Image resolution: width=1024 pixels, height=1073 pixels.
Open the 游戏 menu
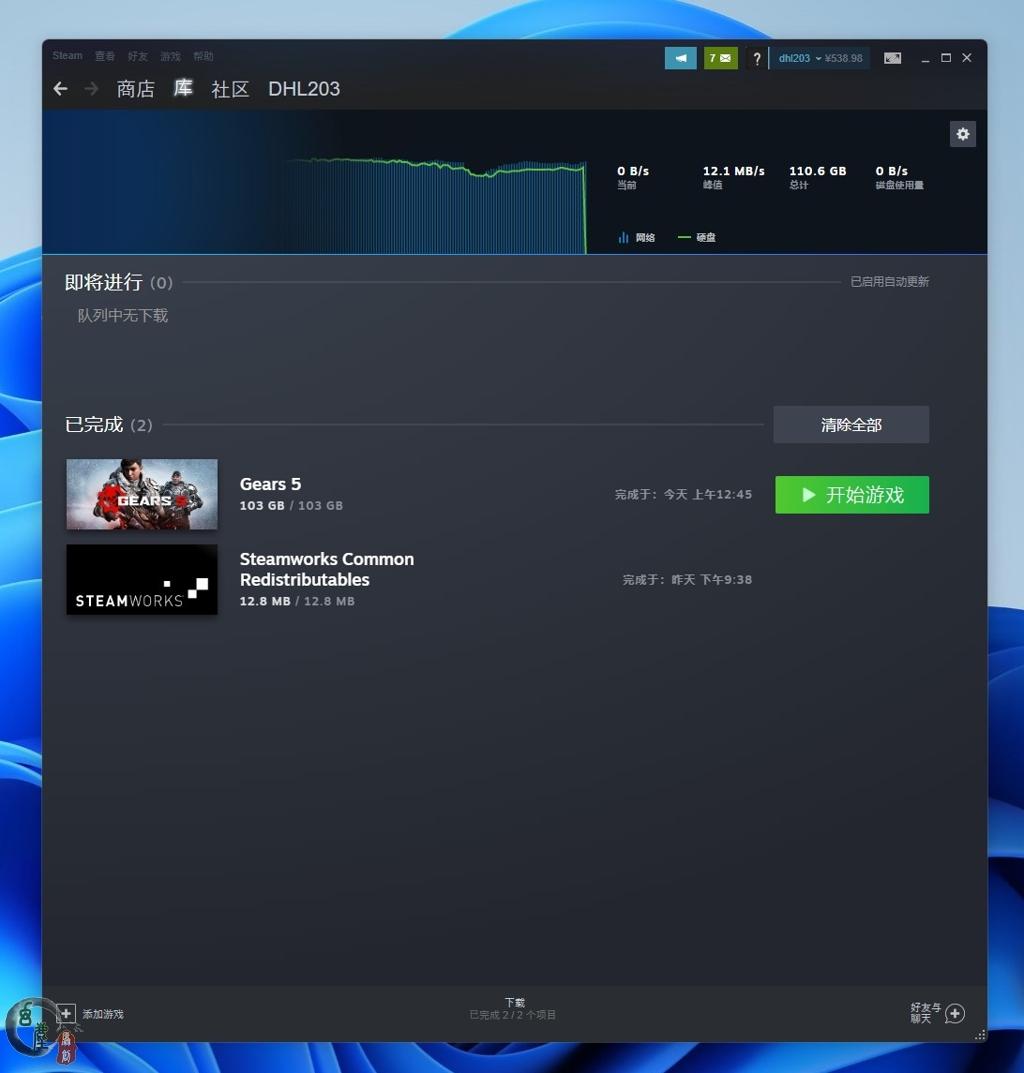(x=170, y=56)
